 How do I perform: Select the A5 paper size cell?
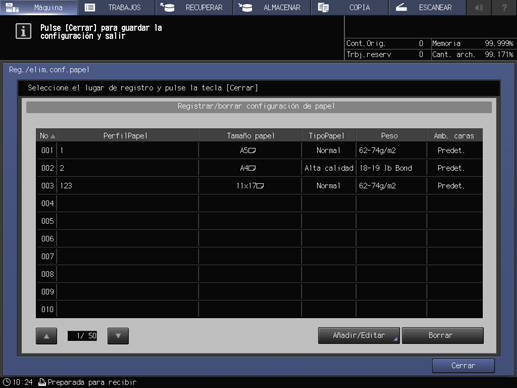pos(250,150)
